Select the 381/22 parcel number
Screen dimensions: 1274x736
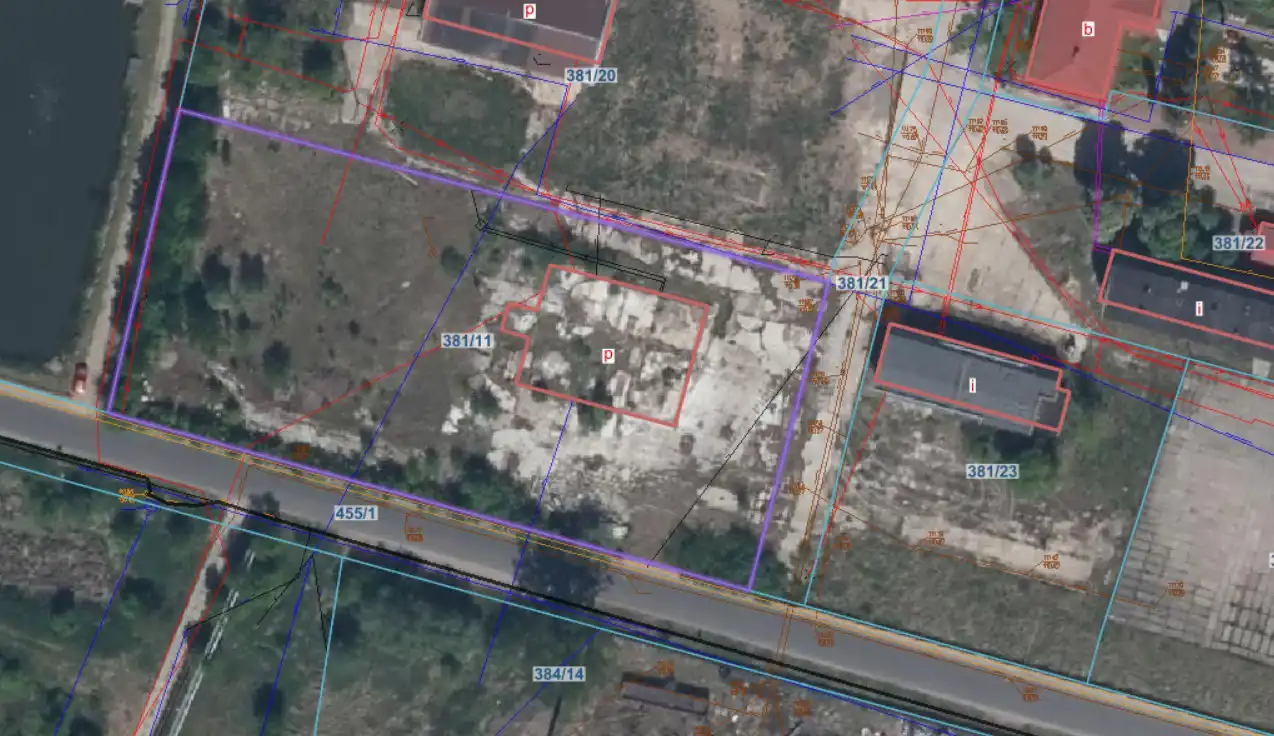click(x=1238, y=243)
